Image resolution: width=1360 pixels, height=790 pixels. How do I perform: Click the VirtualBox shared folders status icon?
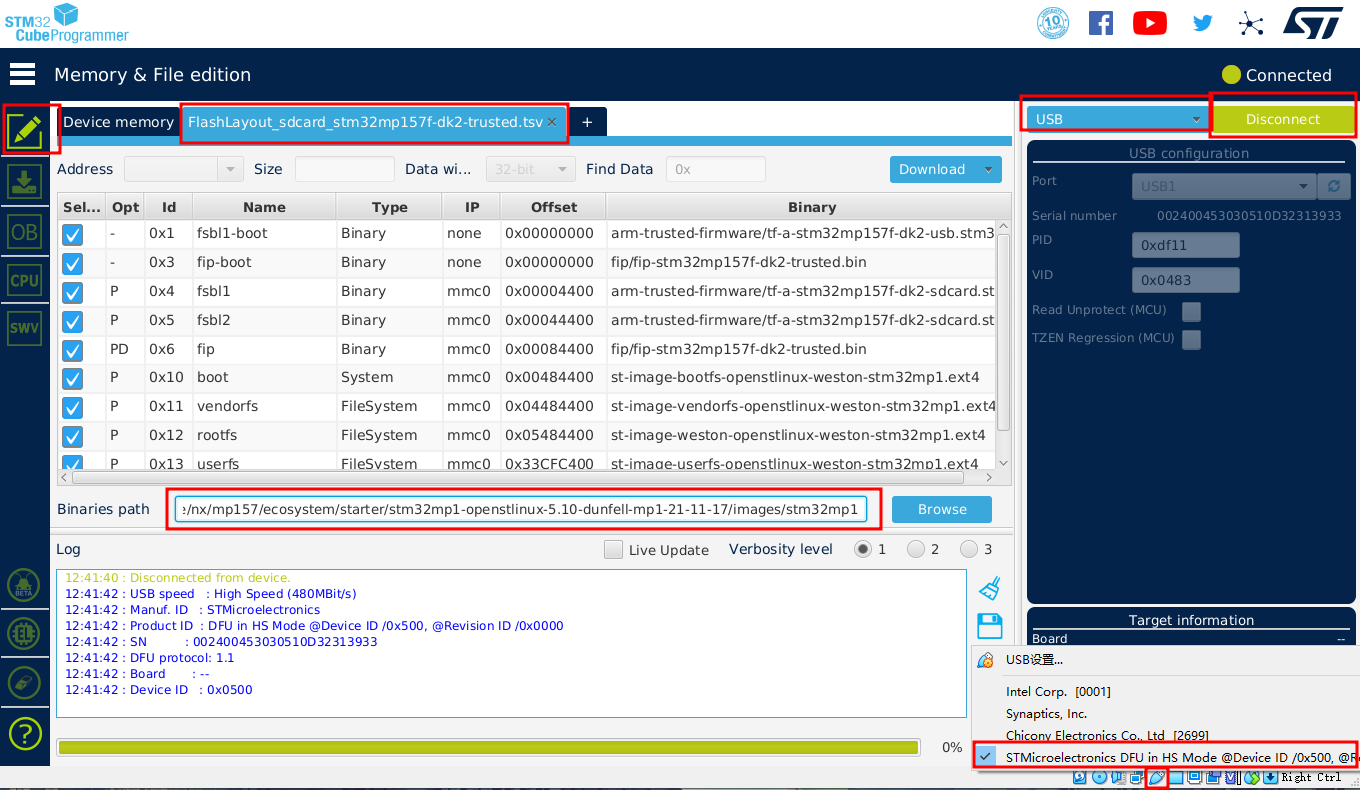coord(1176,777)
